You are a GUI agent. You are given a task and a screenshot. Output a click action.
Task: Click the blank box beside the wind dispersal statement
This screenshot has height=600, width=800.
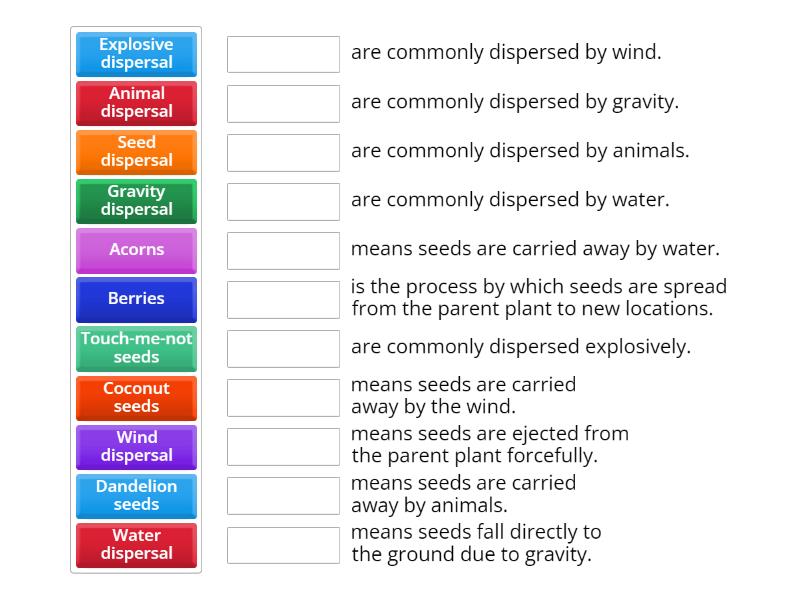click(x=283, y=54)
